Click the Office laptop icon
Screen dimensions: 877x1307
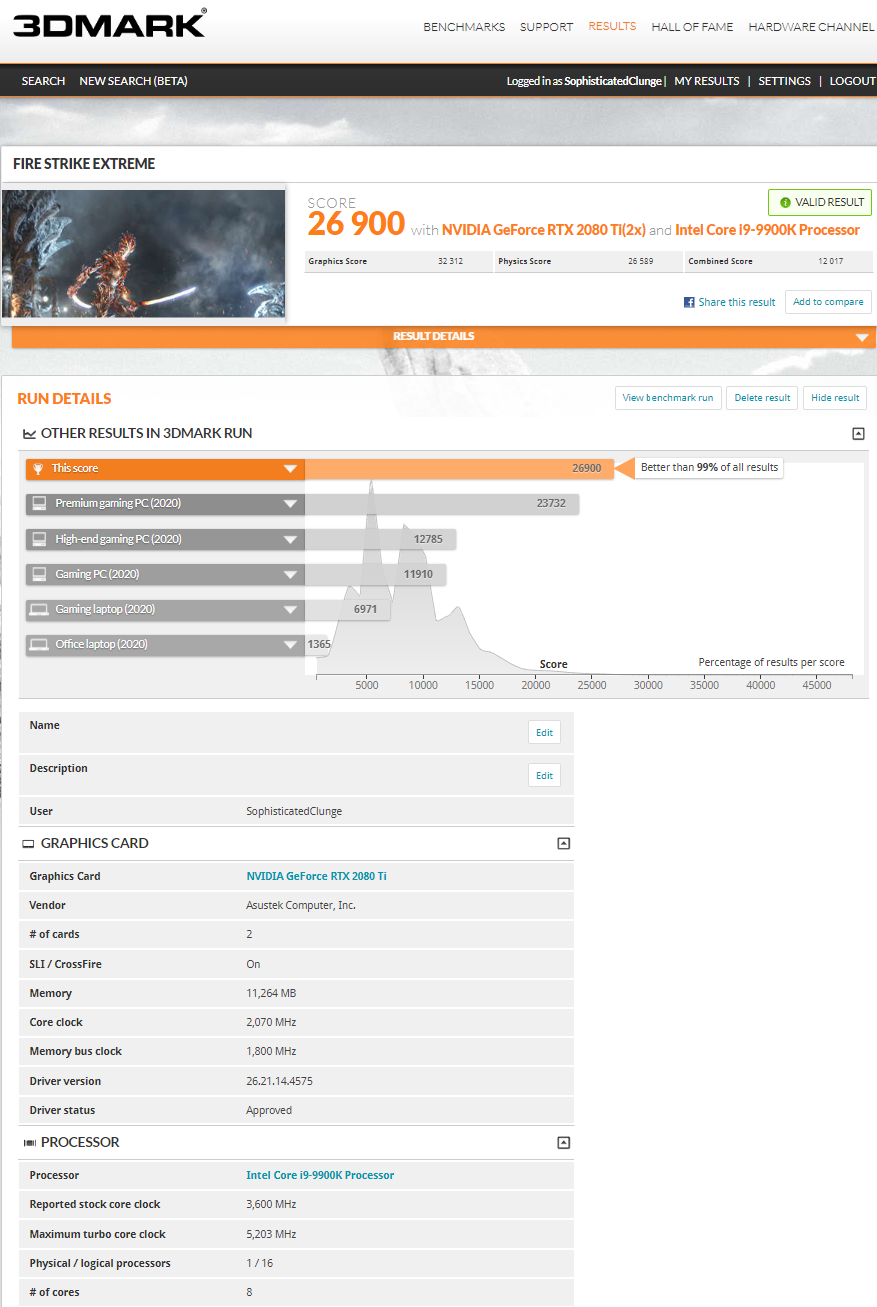39,644
